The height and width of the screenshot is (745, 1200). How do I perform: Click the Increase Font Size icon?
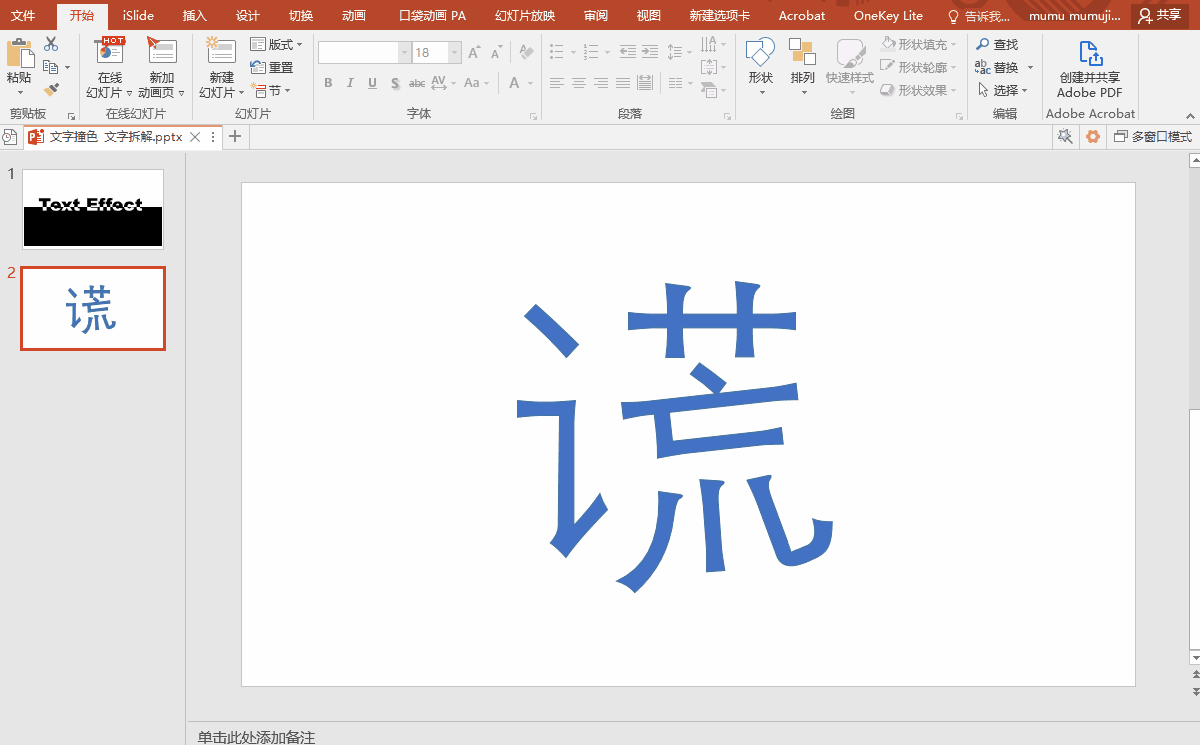(474, 52)
